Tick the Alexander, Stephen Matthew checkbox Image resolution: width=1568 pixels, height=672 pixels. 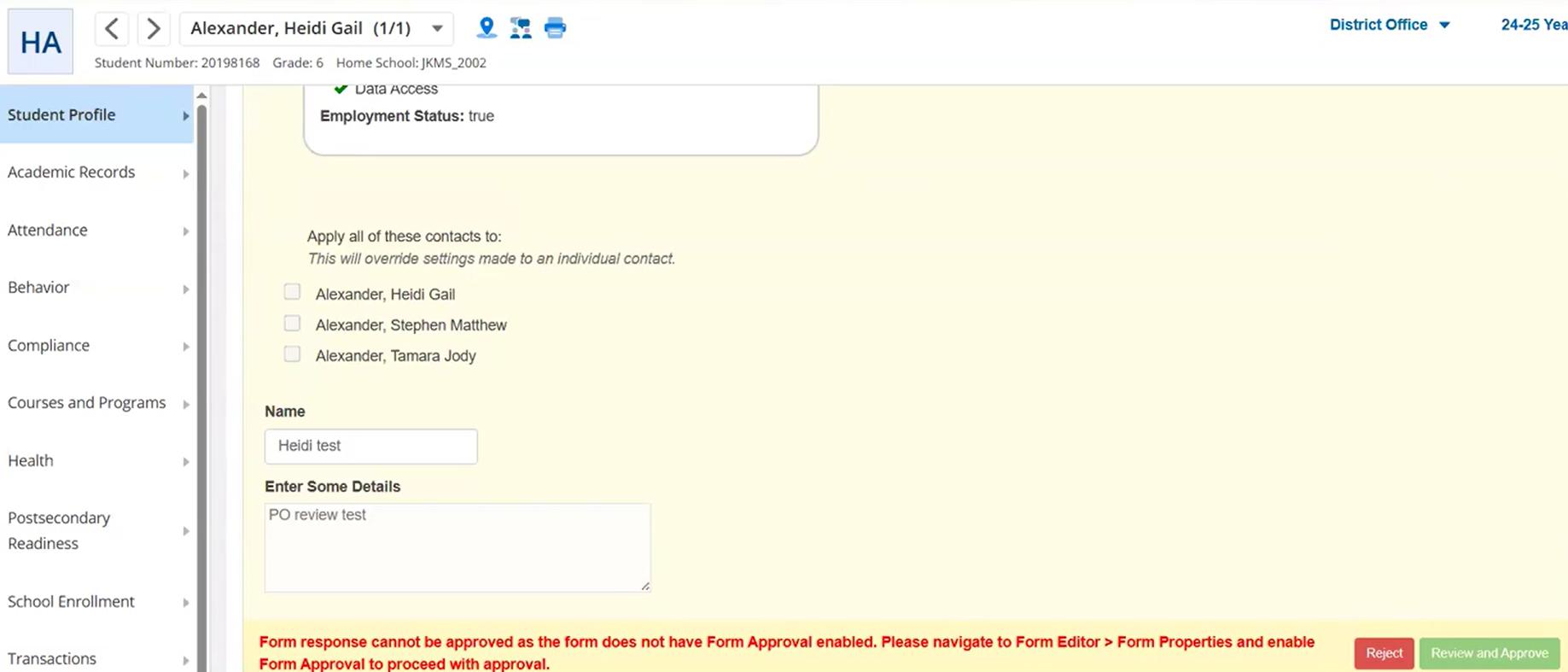pos(292,324)
